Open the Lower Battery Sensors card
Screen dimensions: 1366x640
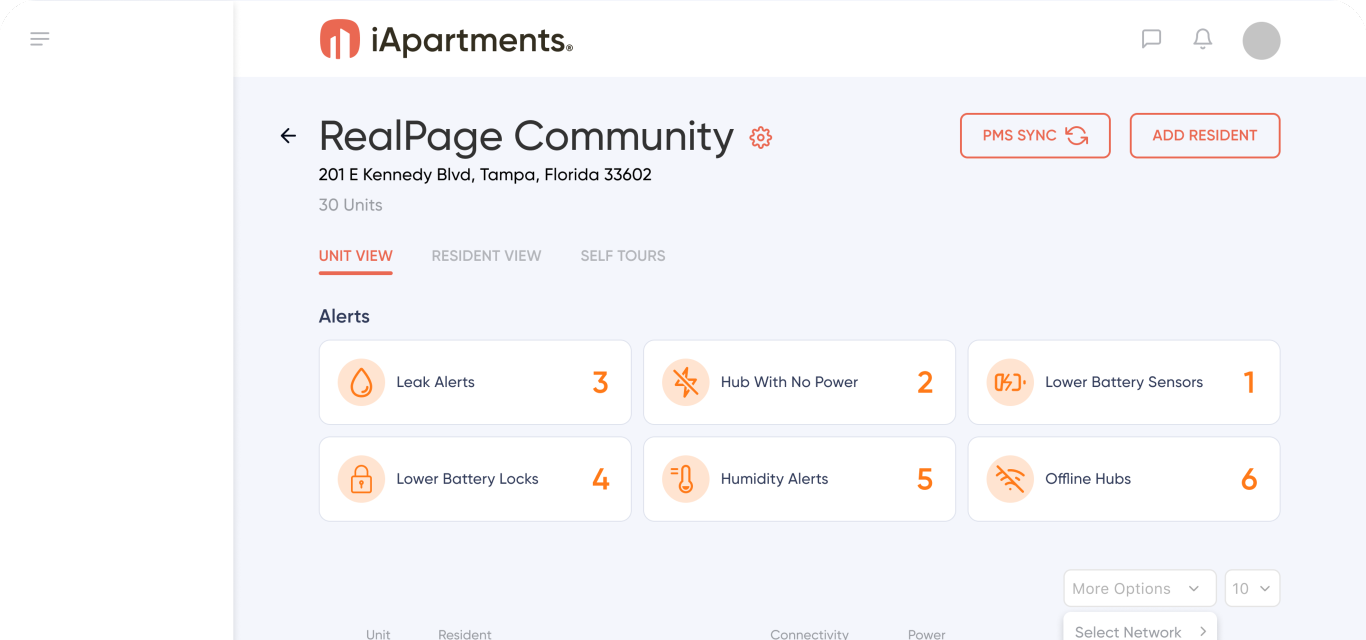(1124, 382)
